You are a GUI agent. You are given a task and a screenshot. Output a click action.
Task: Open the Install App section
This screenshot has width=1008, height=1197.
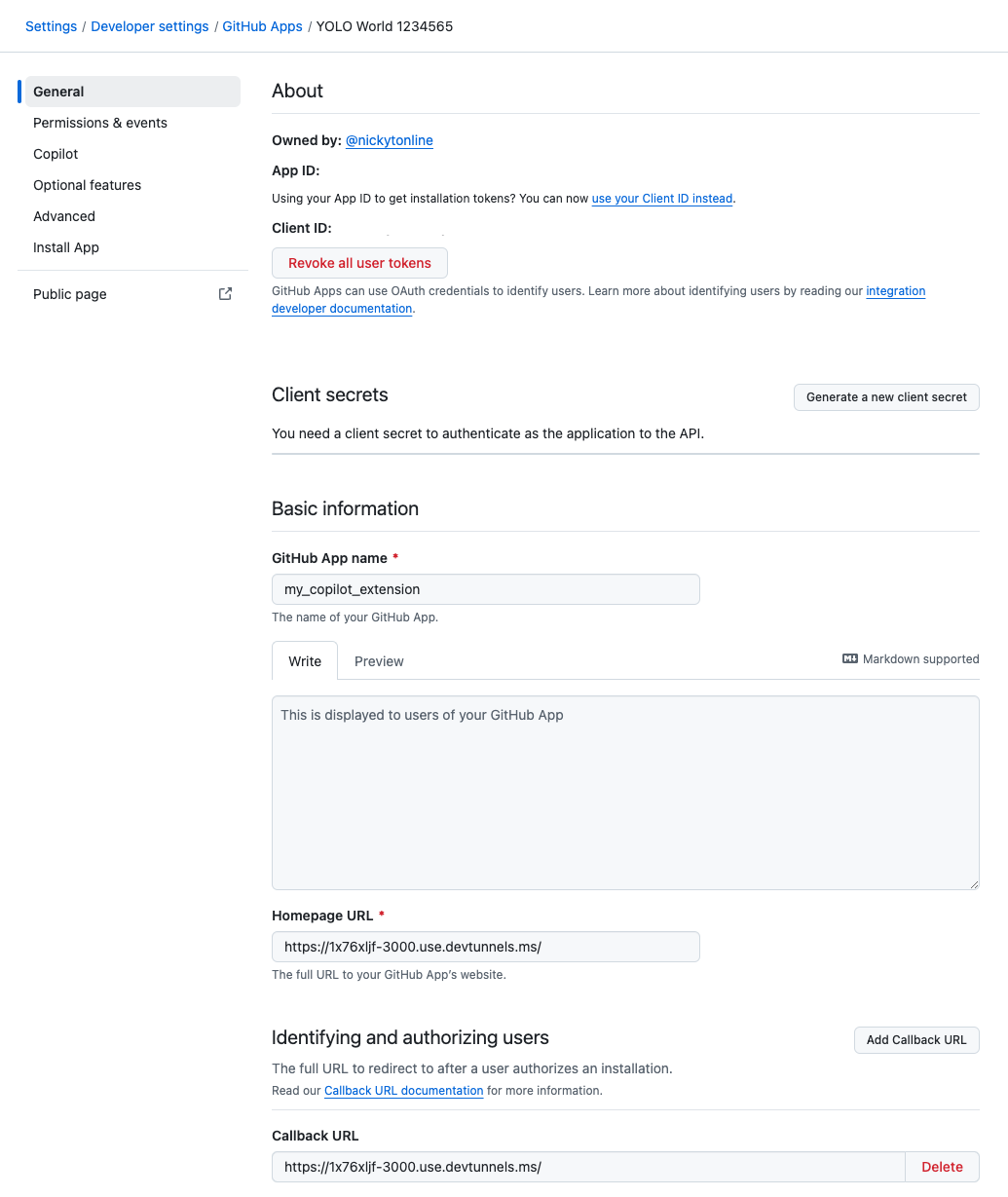[x=65, y=247]
